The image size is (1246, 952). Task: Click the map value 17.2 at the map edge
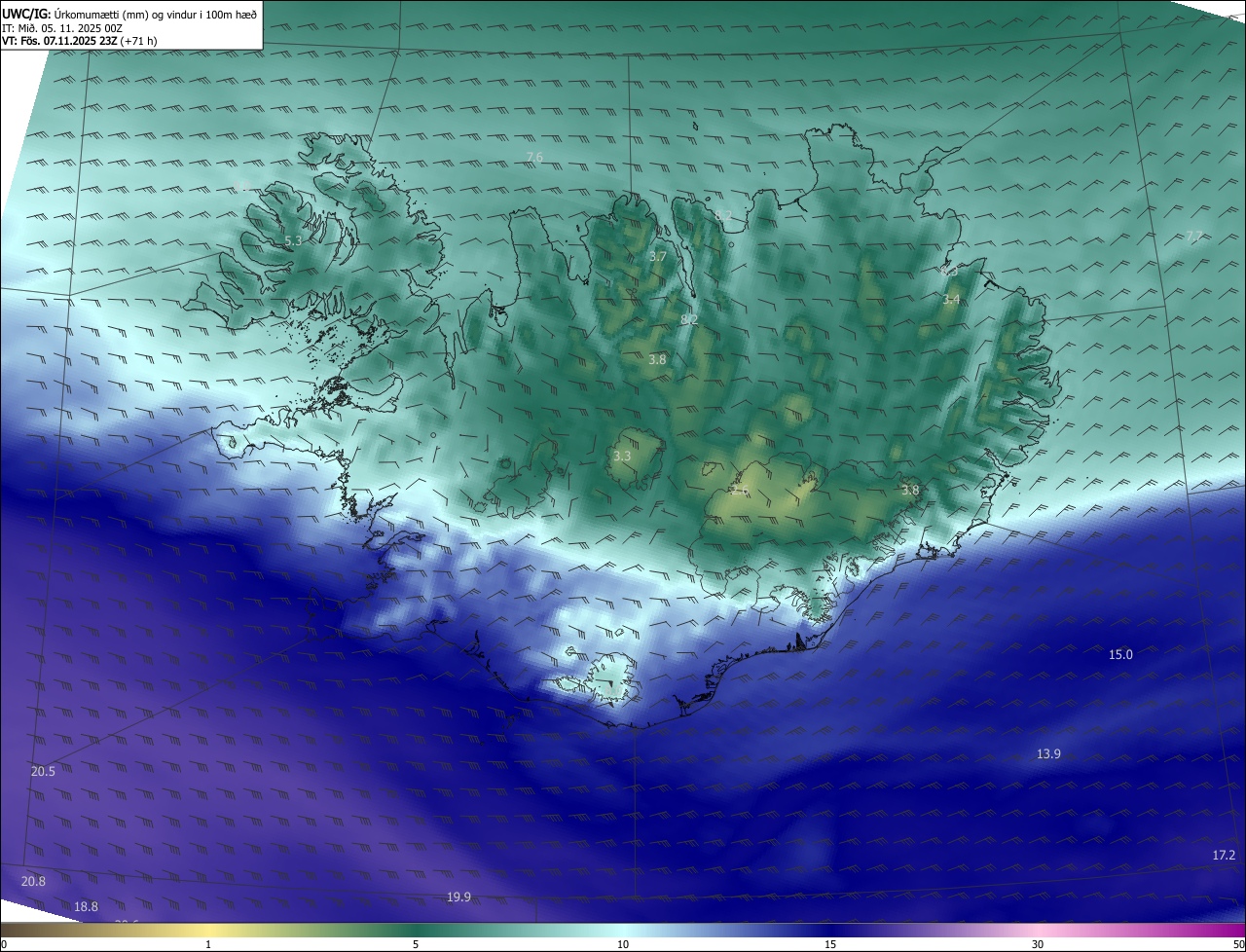point(1224,856)
